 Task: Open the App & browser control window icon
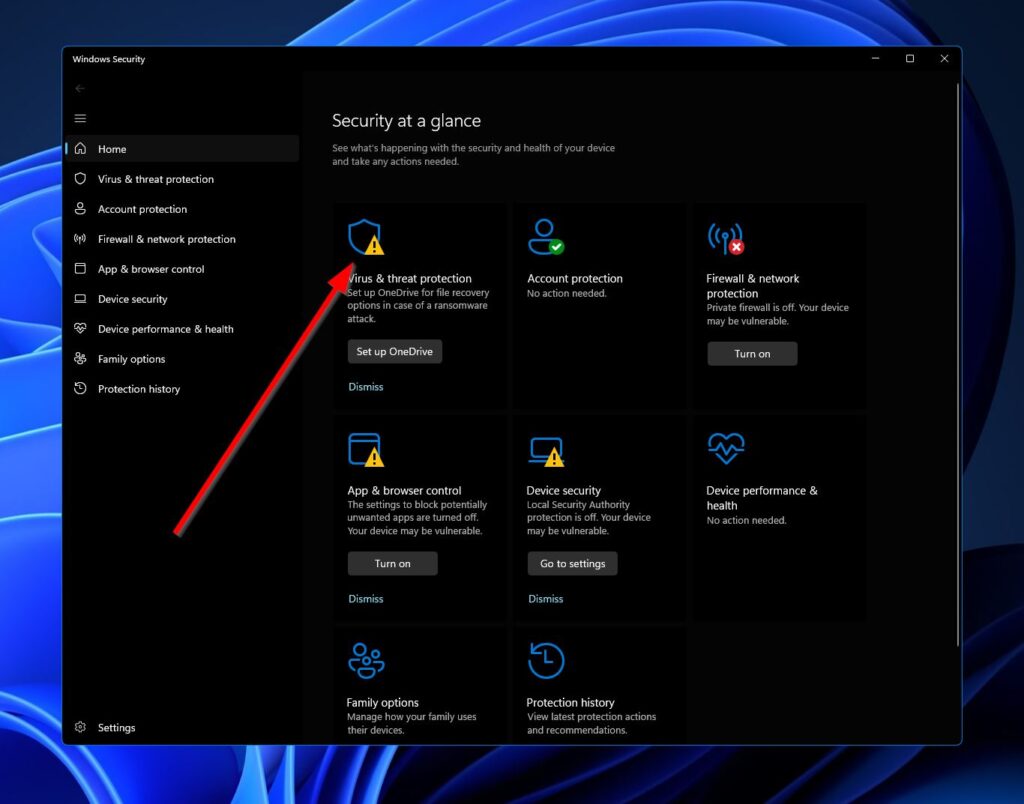click(x=364, y=450)
